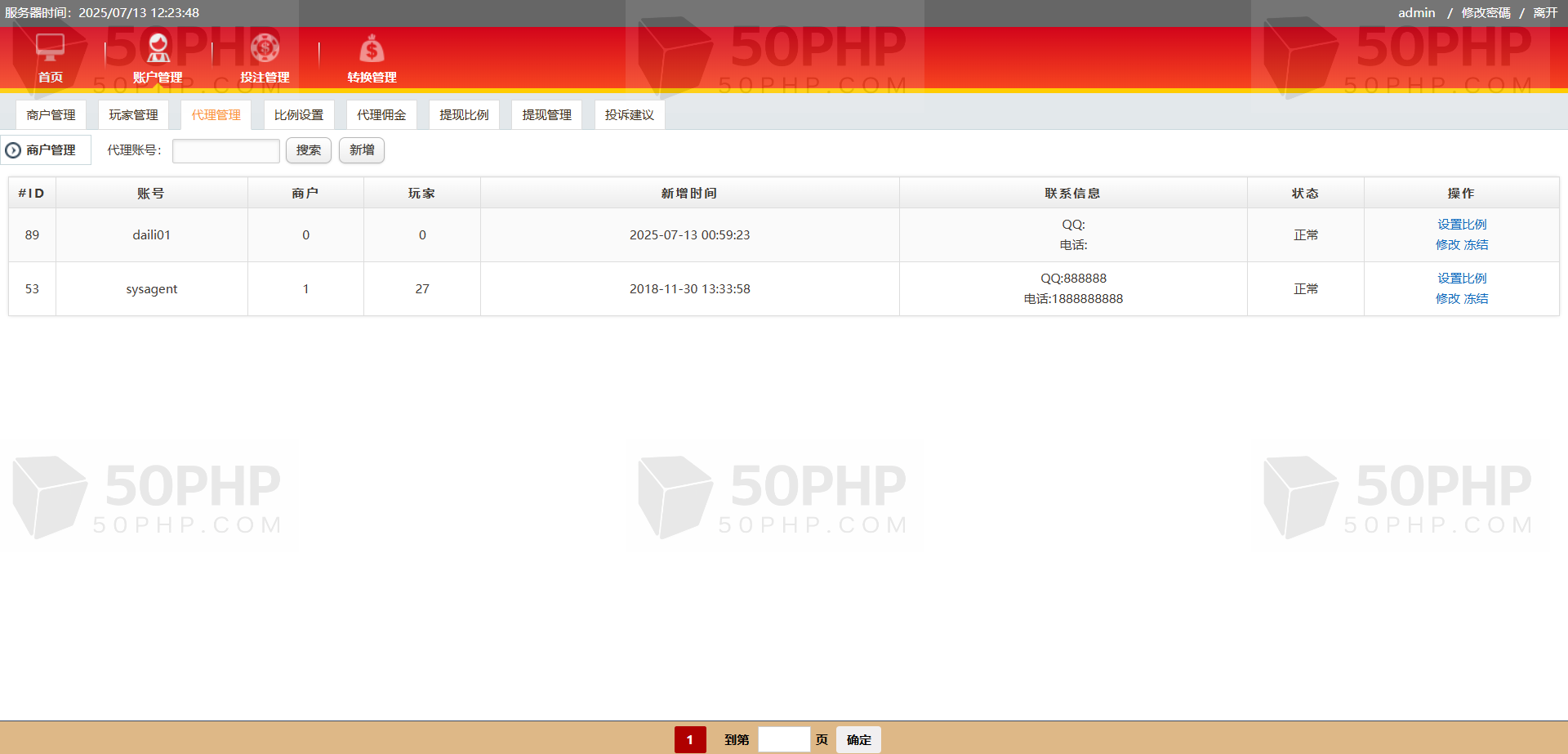Open the 比例设置 tab
The image size is (1568, 754).
coord(298,115)
